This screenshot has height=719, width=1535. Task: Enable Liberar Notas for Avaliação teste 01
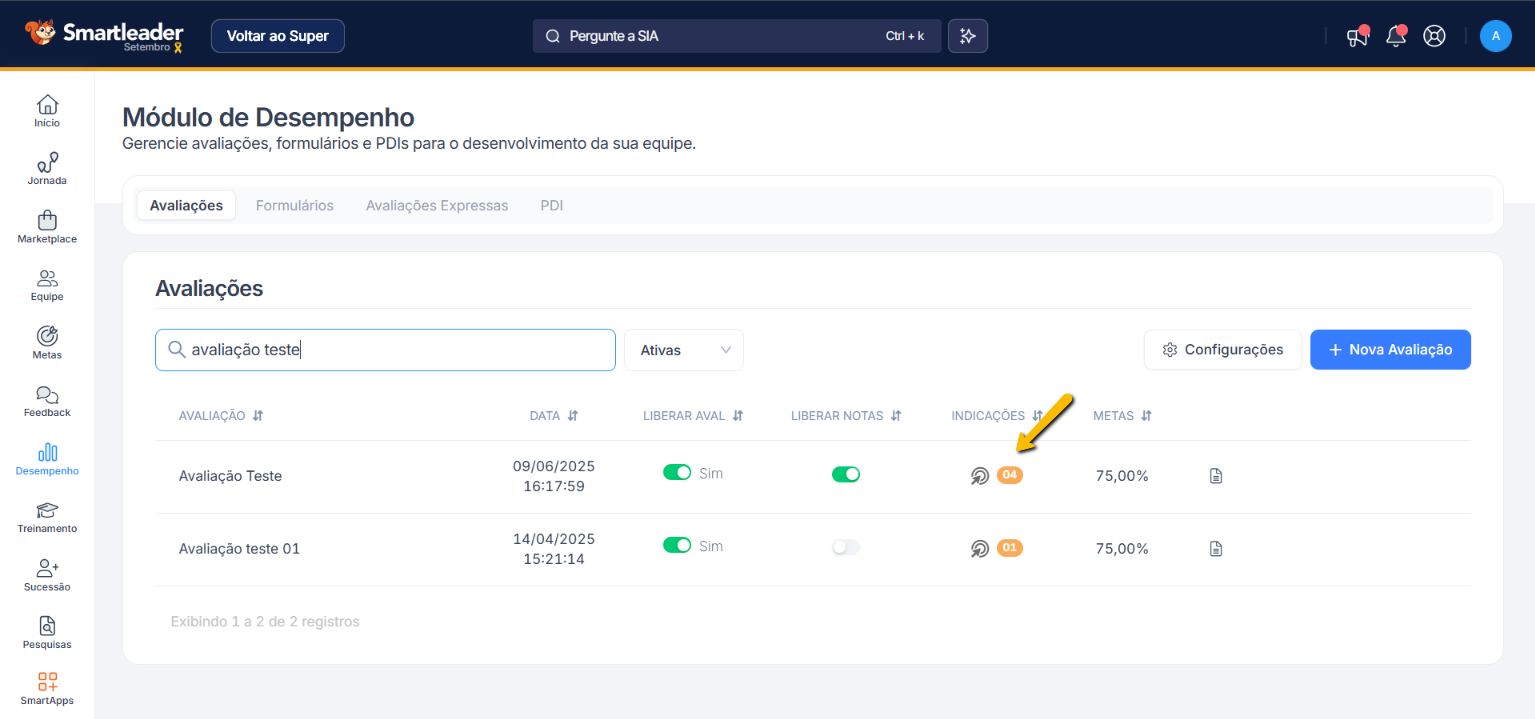pyautogui.click(x=845, y=548)
